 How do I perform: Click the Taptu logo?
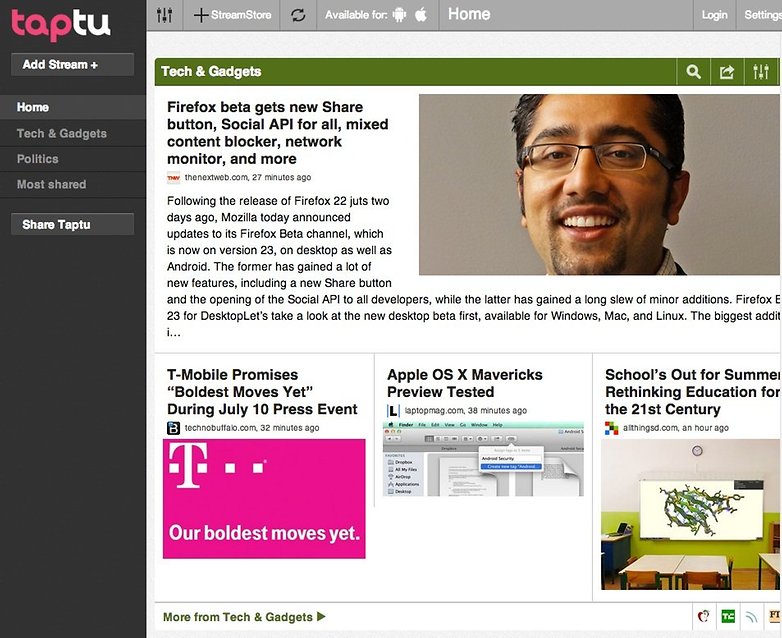(x=60, y=24)
